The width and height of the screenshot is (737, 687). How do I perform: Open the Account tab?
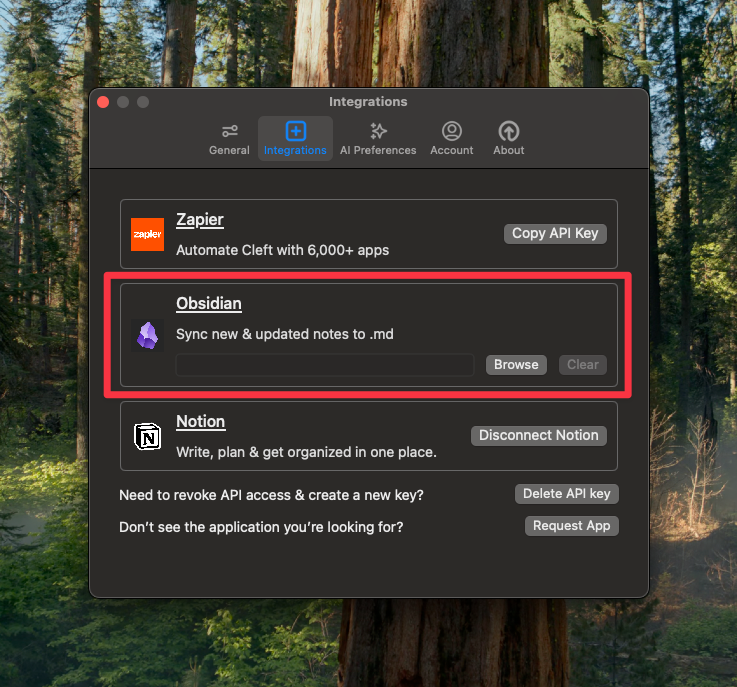pos(452,139)
